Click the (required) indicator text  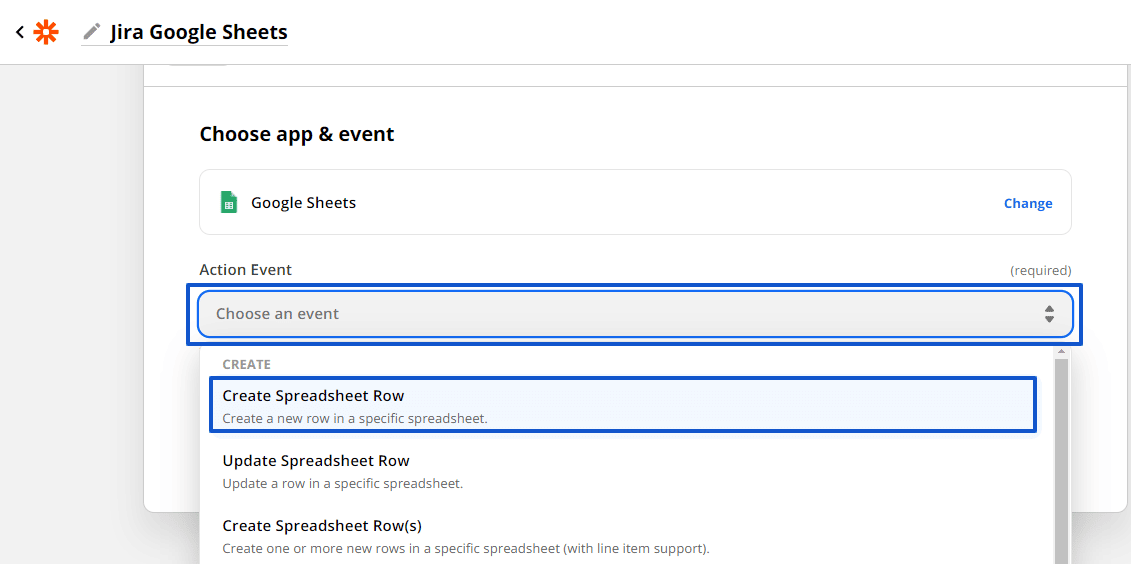pos(1041,270)
